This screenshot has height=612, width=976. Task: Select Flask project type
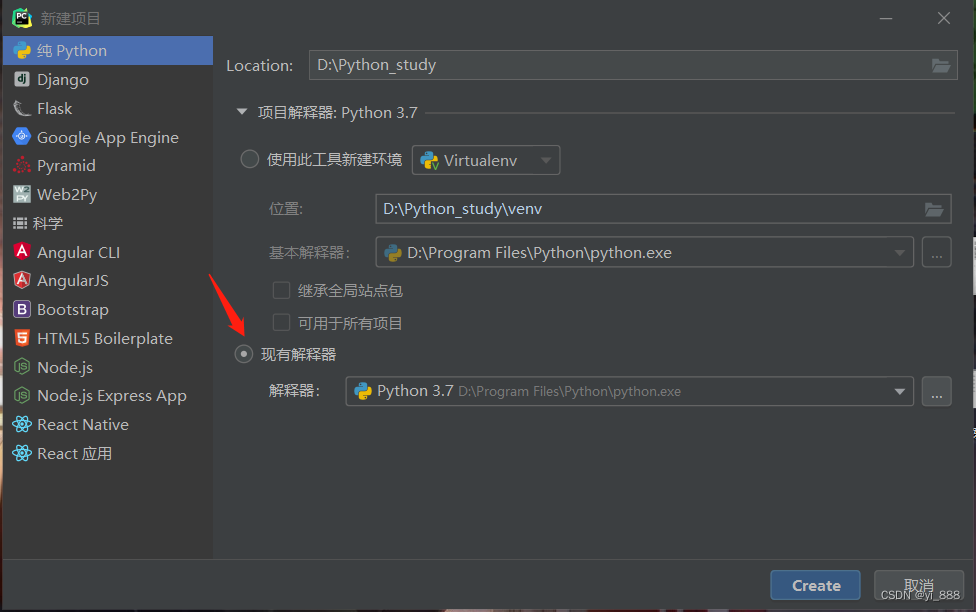point(108,108)
